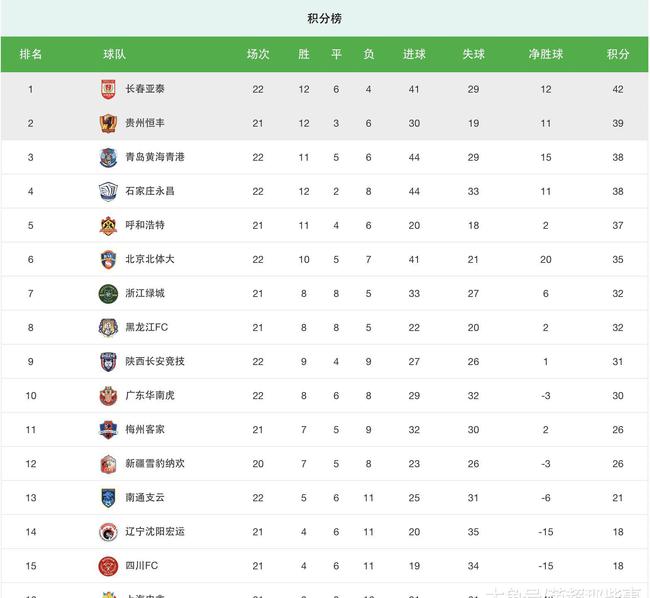Click the 积分榜 title tab

[x=325, y=18]
